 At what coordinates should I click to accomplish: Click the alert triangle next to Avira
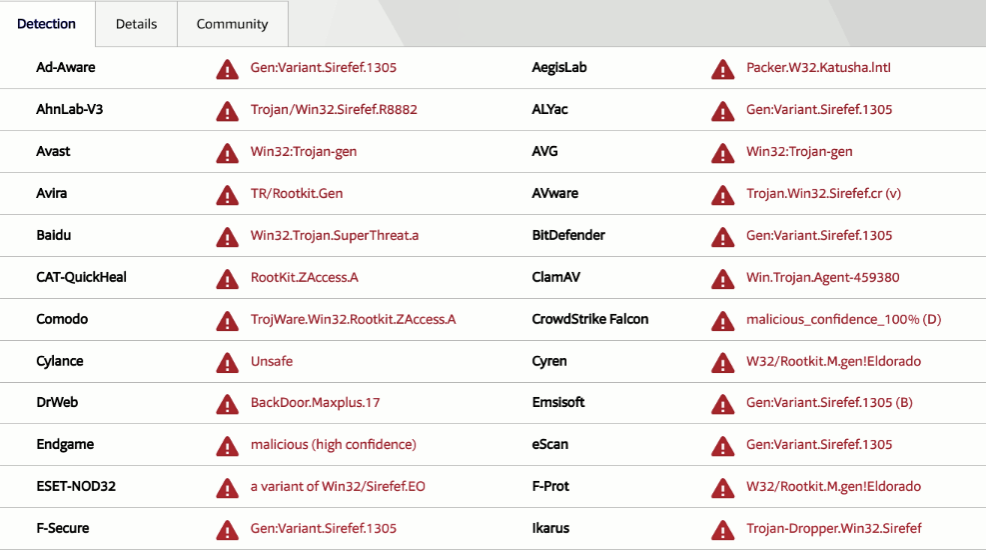(x=227, y=194)
